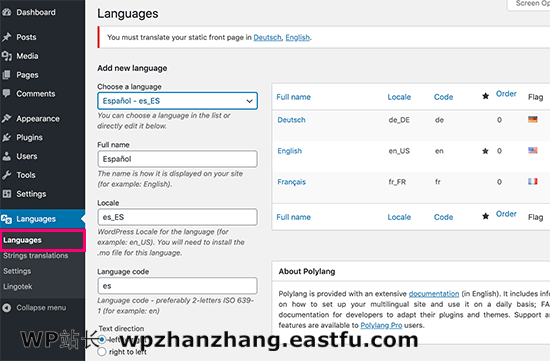550x361 pixels.
Task: Click Deutsch link in the notice
Action: (267, 37)
